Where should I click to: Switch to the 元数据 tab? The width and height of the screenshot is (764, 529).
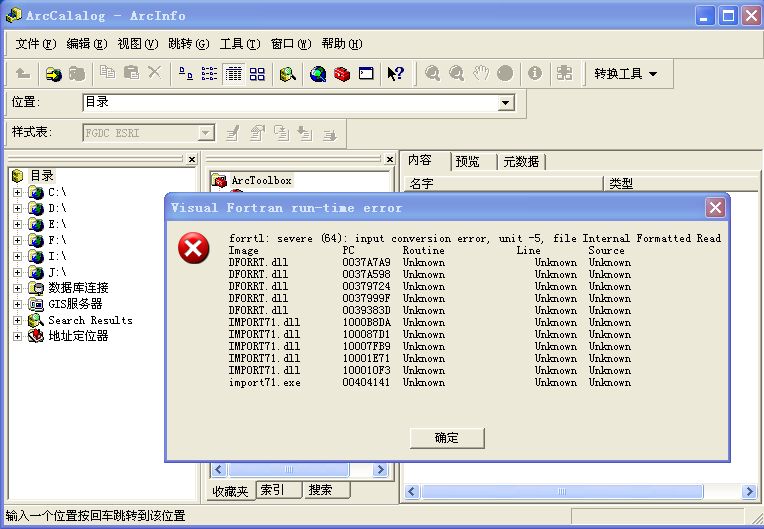tap(521, 161)
